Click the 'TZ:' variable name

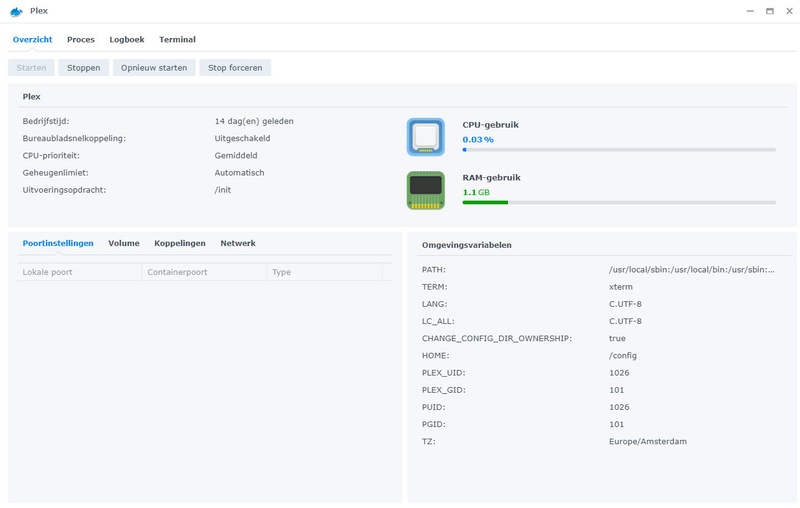429,442
